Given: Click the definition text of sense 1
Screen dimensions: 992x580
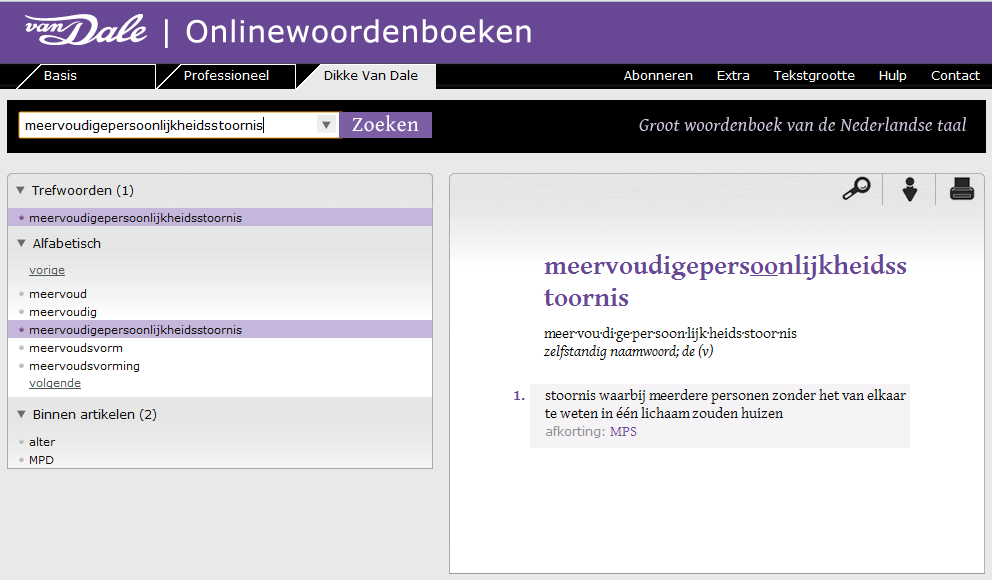Looking at the screenshot, I should click(x=725, y=404).
